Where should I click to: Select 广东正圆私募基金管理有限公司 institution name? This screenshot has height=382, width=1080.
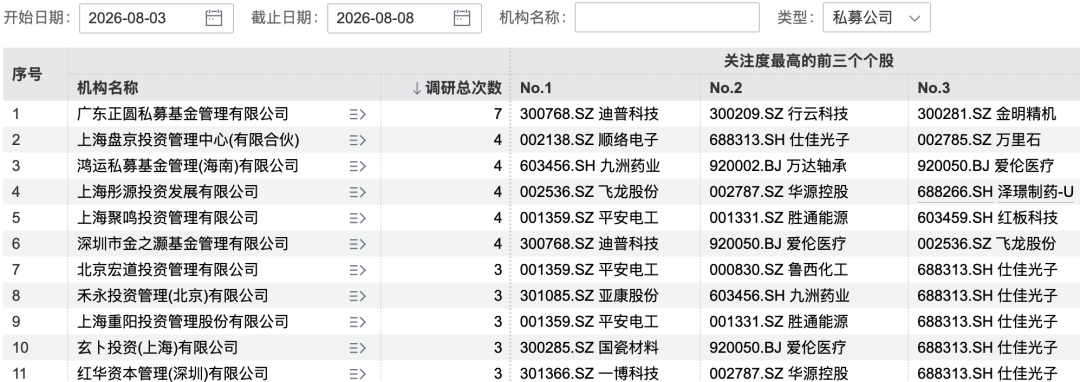tap(183, 114)
